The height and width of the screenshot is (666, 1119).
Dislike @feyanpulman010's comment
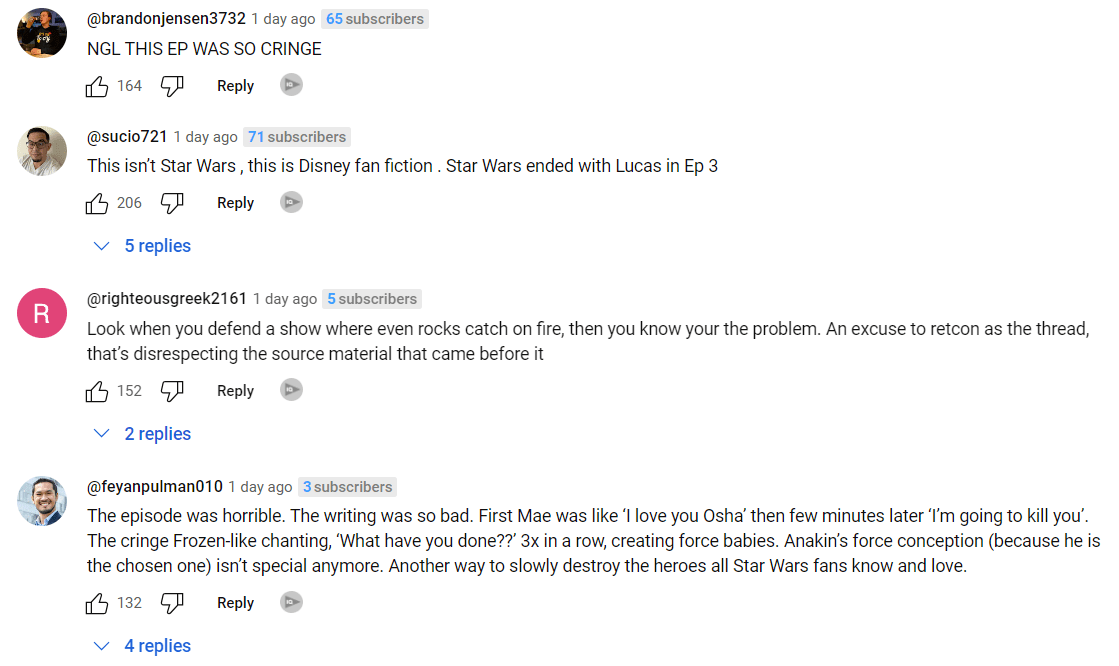click(172, 604)
